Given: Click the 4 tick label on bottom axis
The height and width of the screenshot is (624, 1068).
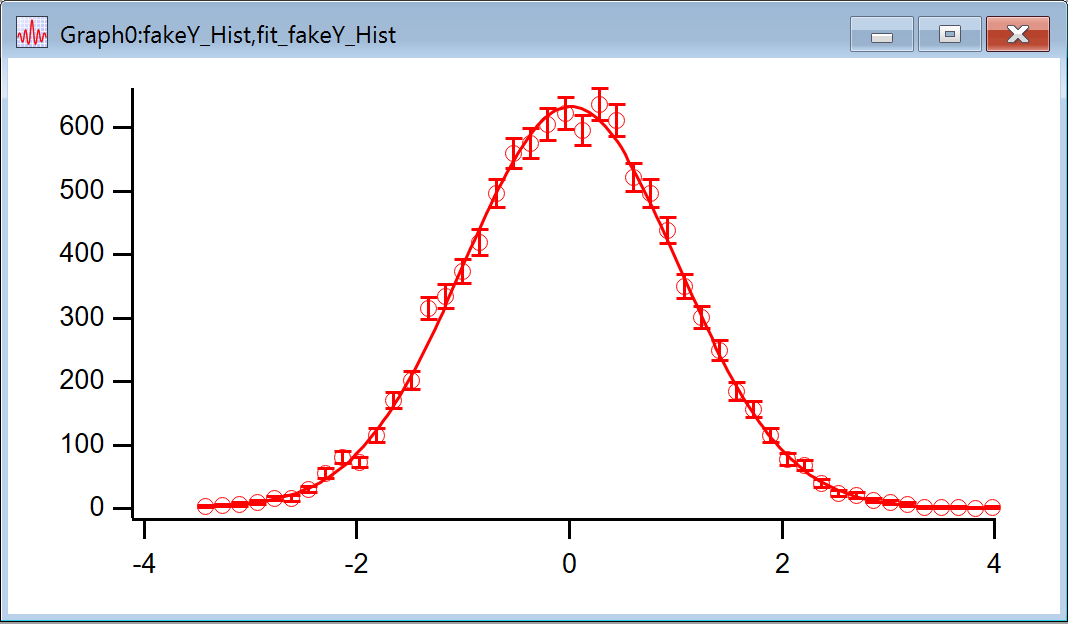Looking at the screenshot, I should (x=994, y=563).
